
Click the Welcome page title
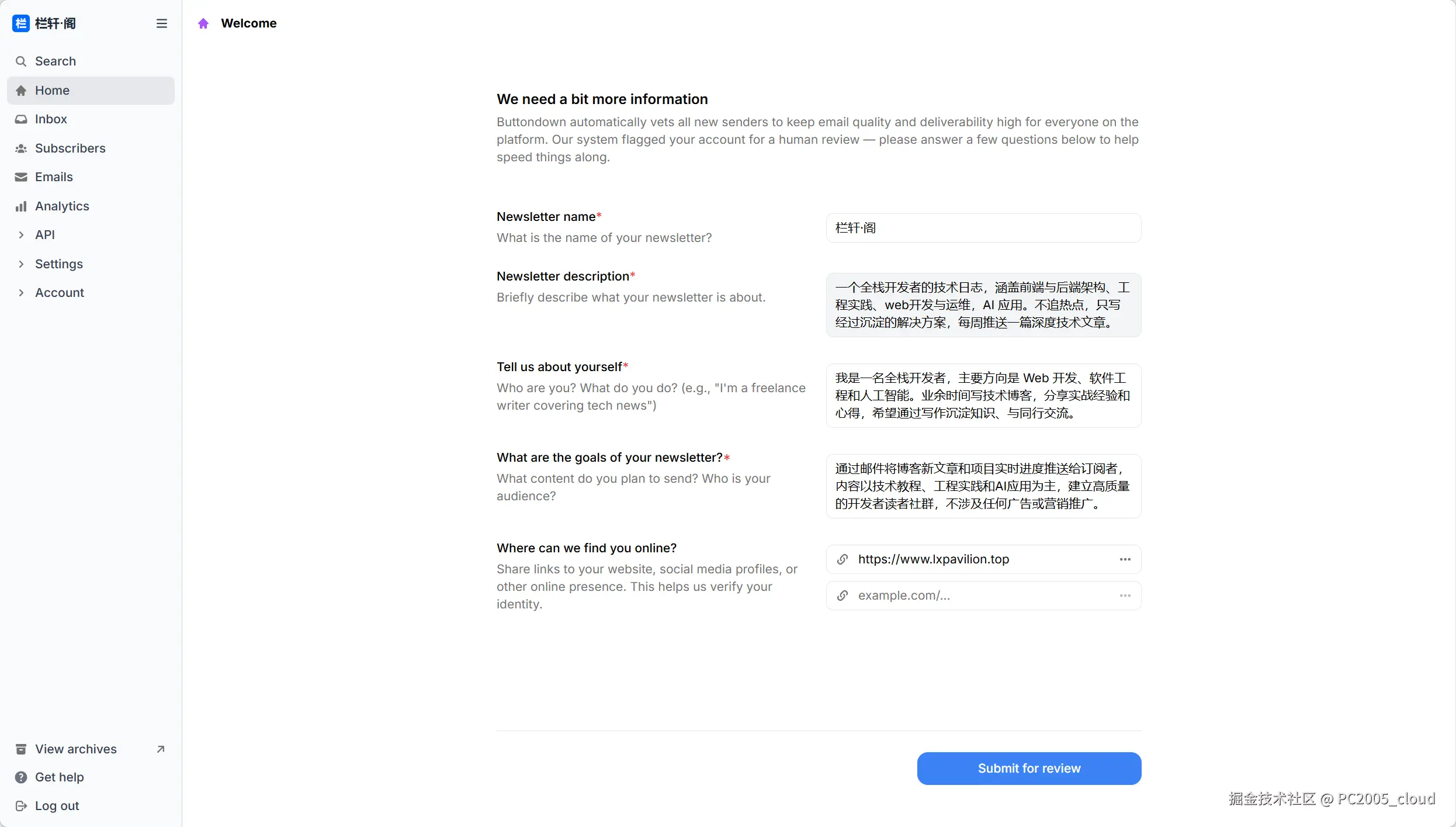tap(249, 23)
